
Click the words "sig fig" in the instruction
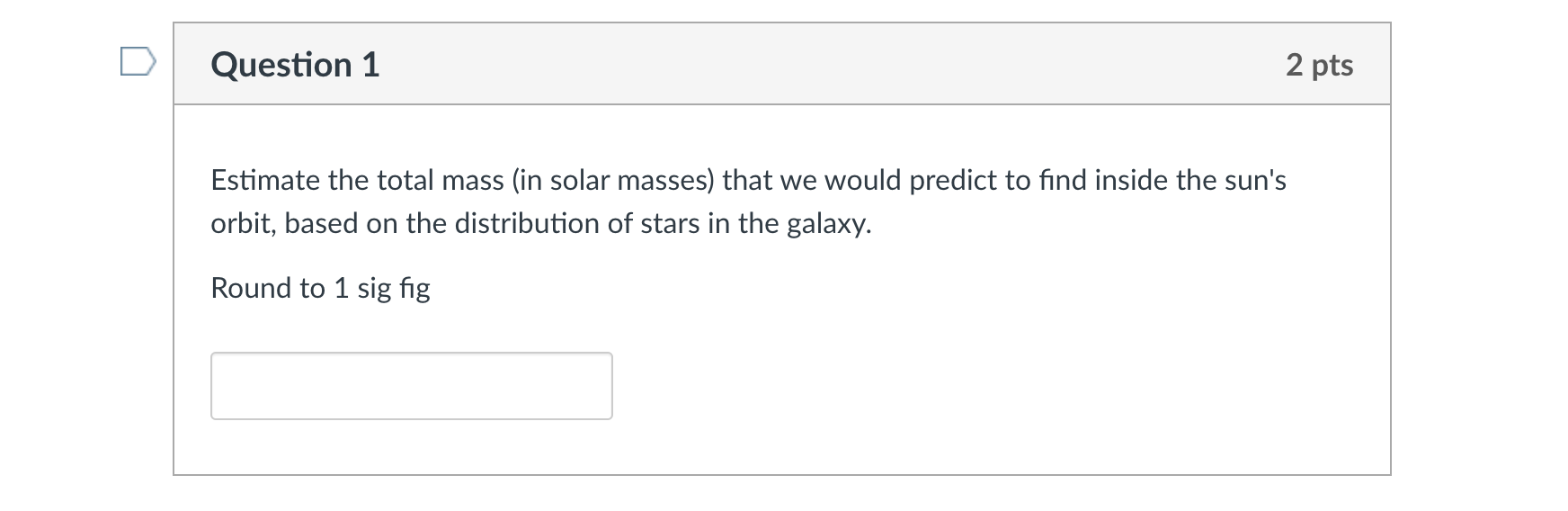pos(394,288)
